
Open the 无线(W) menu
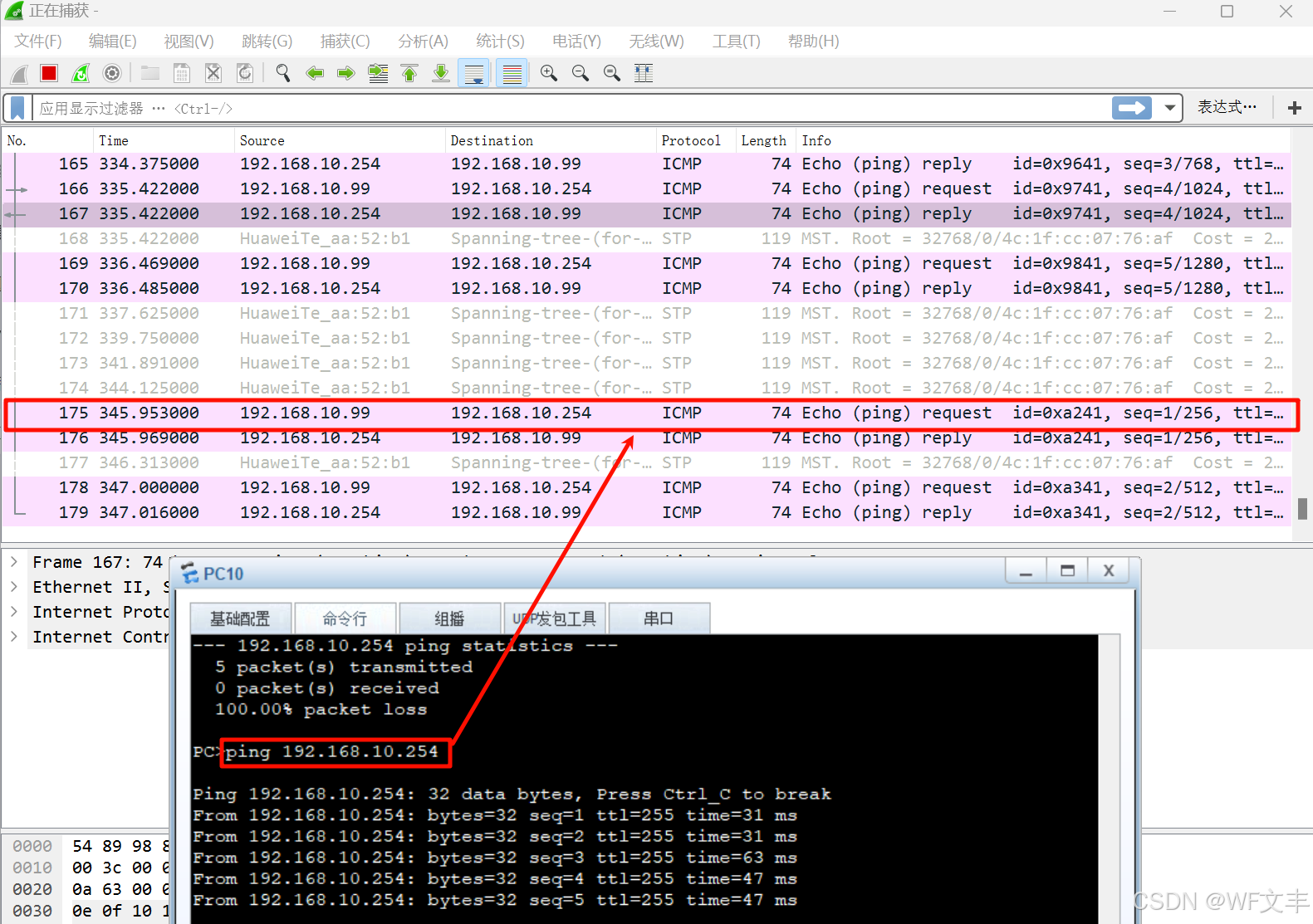click(x=656, y=42)
